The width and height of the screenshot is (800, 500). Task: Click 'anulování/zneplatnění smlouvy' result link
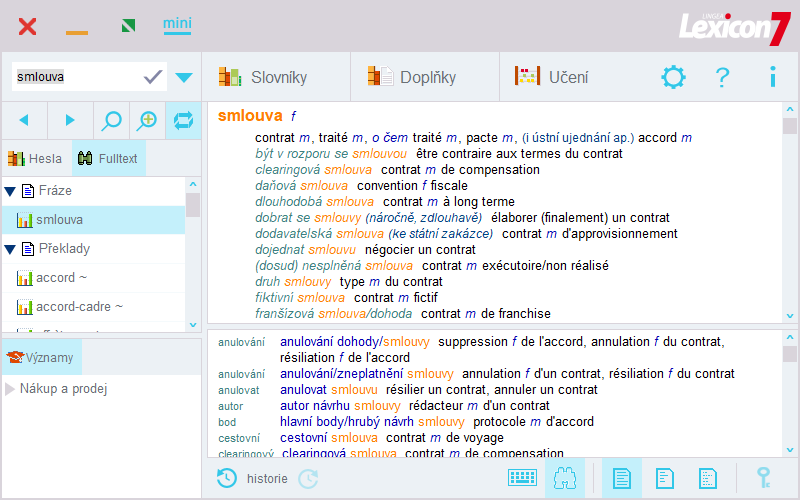point(366,374)
